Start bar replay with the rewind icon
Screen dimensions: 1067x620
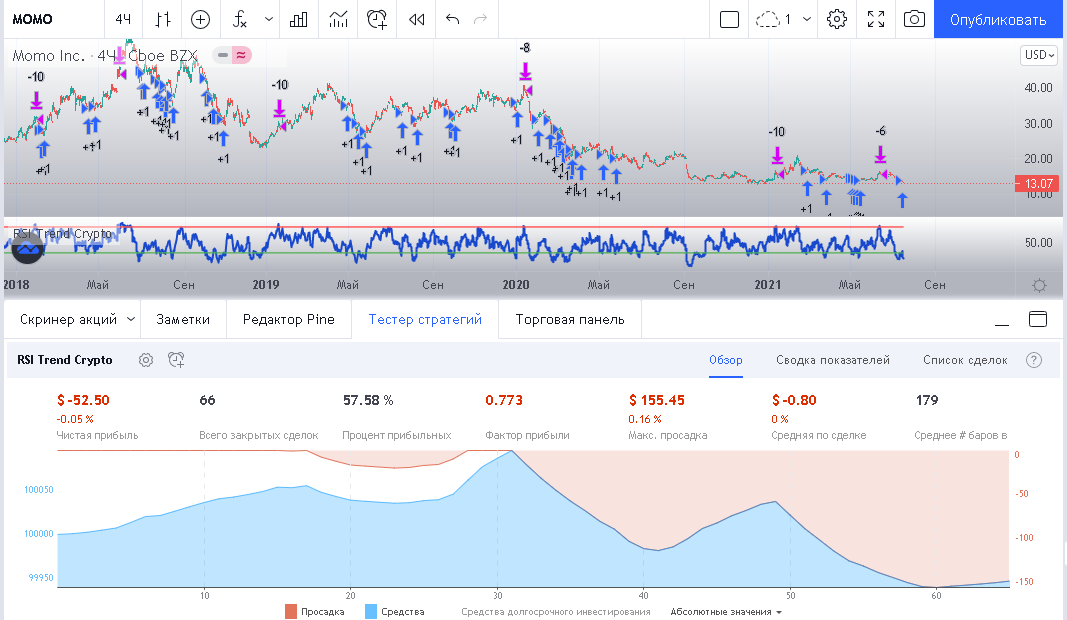(417, 19)
